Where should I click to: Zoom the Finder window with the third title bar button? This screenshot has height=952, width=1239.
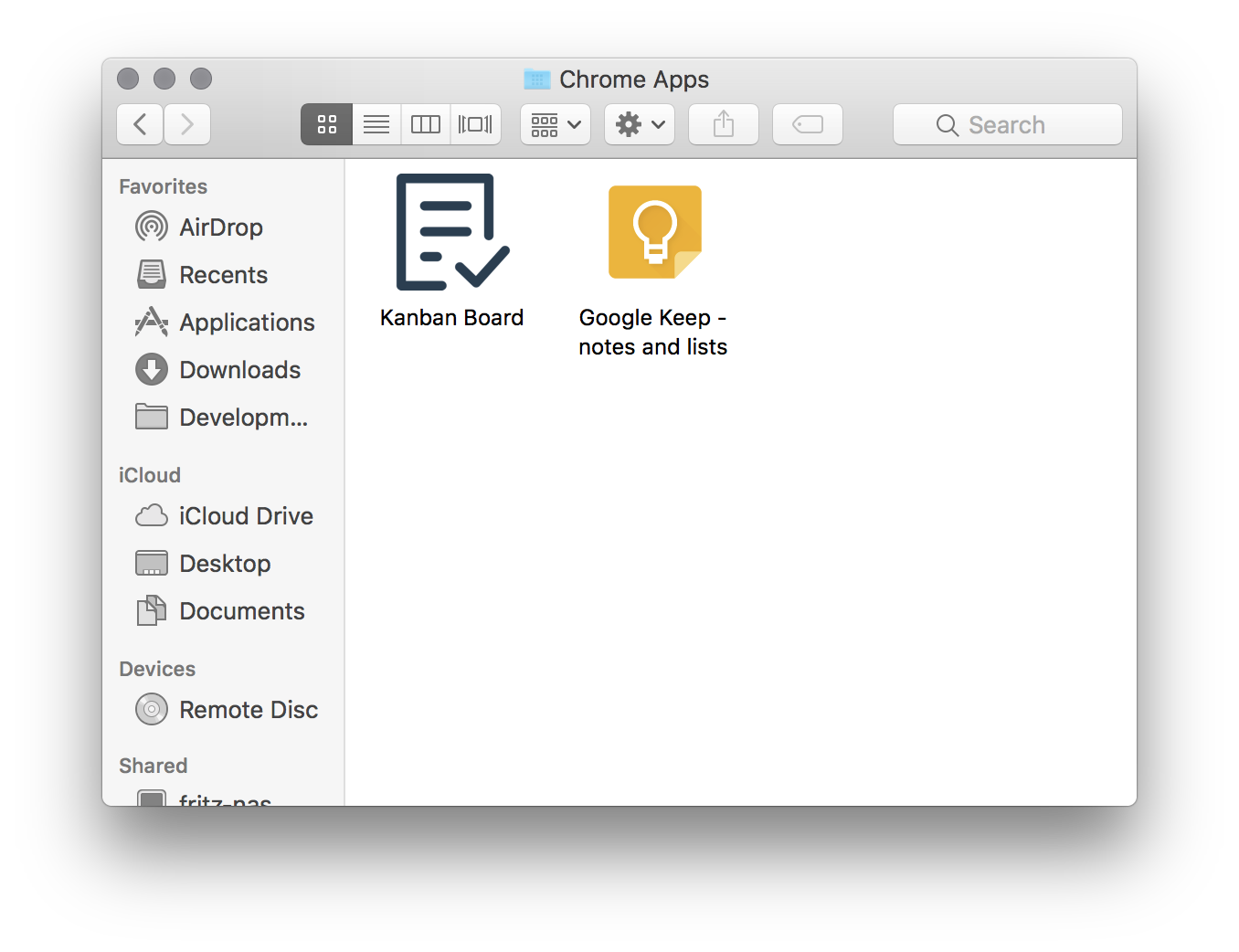(x=201, y=79)
